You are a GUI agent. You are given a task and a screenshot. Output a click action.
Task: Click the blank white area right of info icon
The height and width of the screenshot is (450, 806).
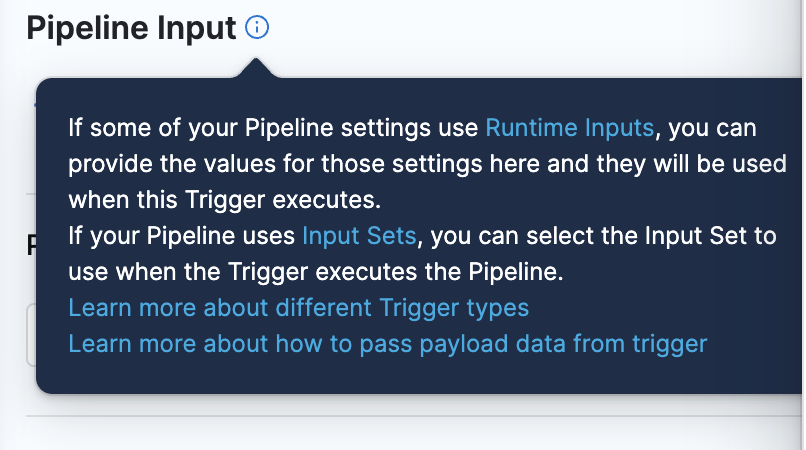(x=500, y=29)
